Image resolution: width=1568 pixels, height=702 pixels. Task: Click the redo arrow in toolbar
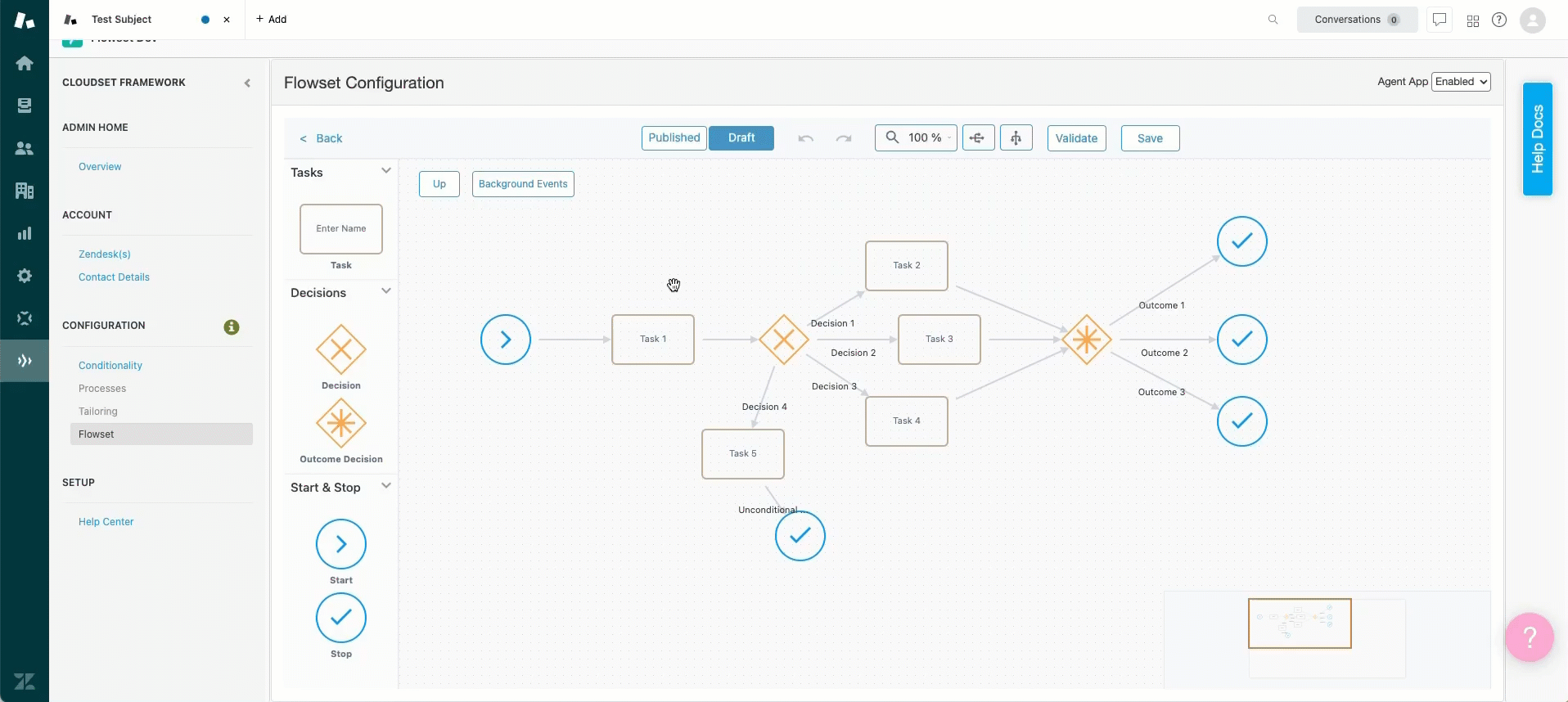(844, 138)
